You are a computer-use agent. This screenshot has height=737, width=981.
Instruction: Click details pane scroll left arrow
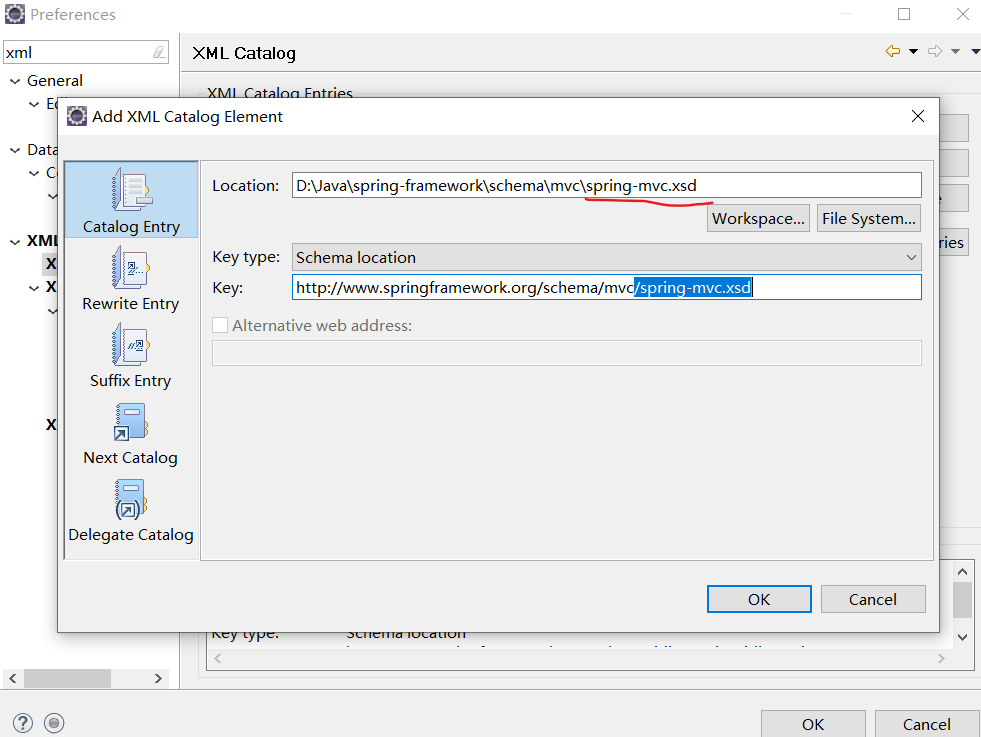tap(218, 658)
